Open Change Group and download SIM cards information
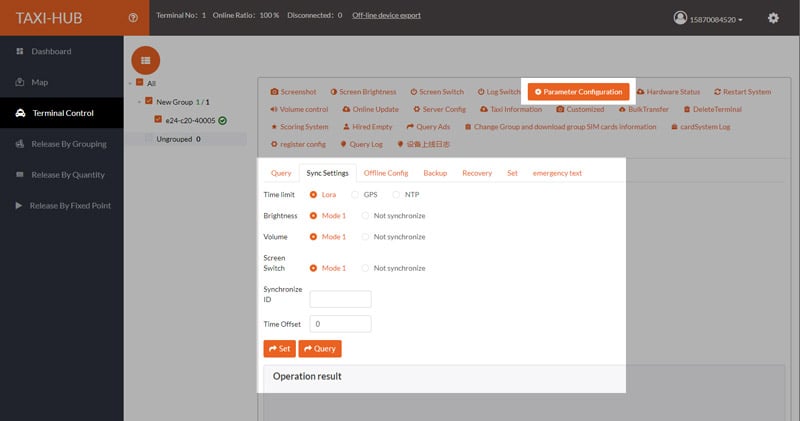The image size is (800, 421). click(560, 127)
